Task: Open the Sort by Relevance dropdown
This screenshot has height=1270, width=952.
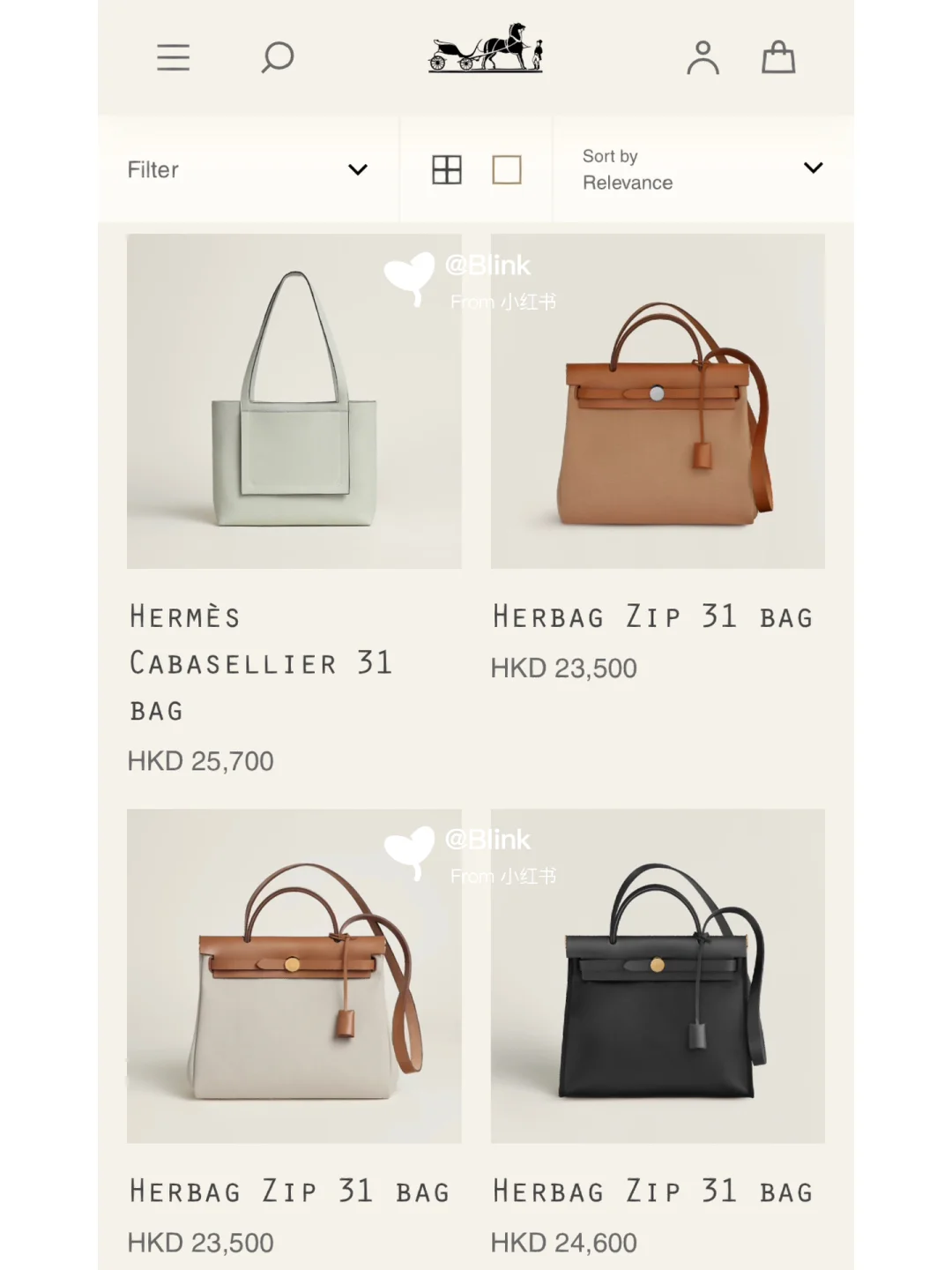Action: coord(703,169)
